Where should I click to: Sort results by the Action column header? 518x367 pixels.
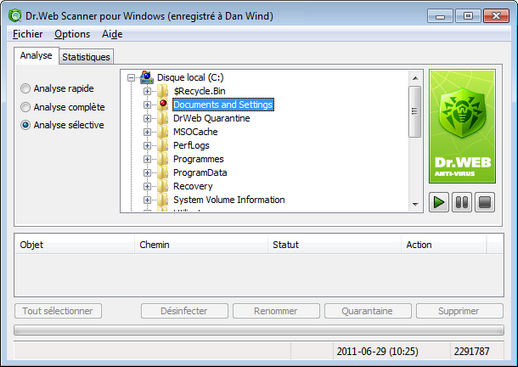[444, 245]
